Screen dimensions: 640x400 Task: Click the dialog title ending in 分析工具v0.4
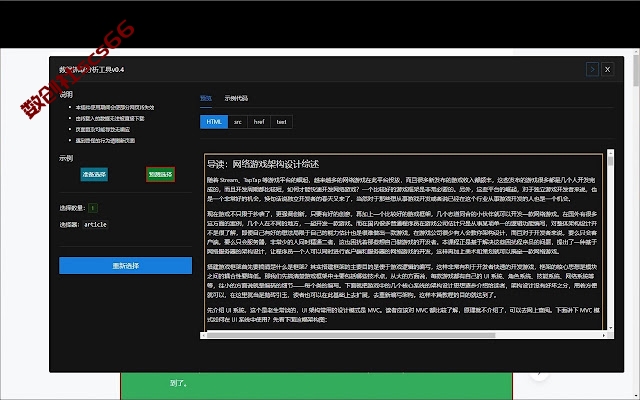[x=91, y=69]
